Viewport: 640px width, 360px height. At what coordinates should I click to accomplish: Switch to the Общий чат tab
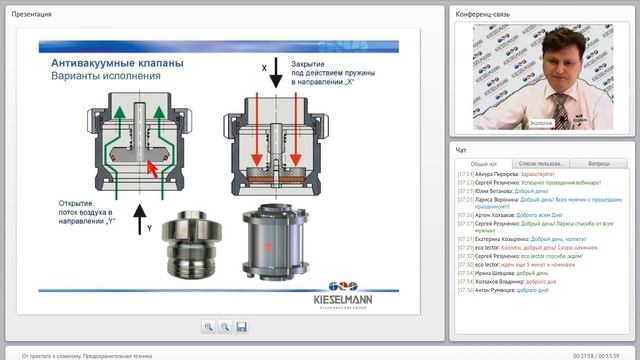pos(484,164)
